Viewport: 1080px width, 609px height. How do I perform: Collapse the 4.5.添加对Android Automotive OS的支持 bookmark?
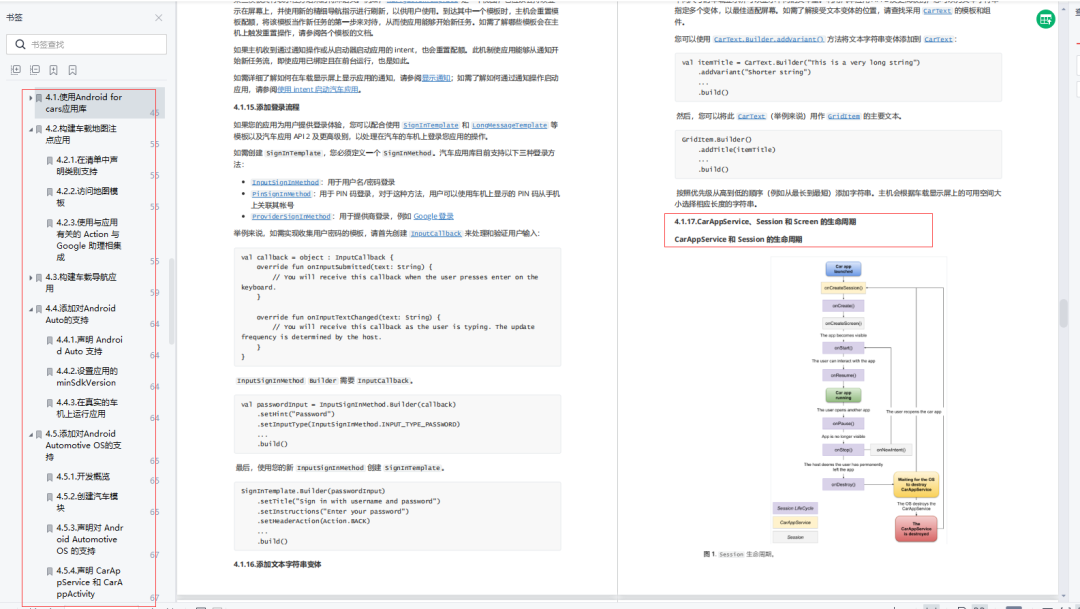pos(30,435)
